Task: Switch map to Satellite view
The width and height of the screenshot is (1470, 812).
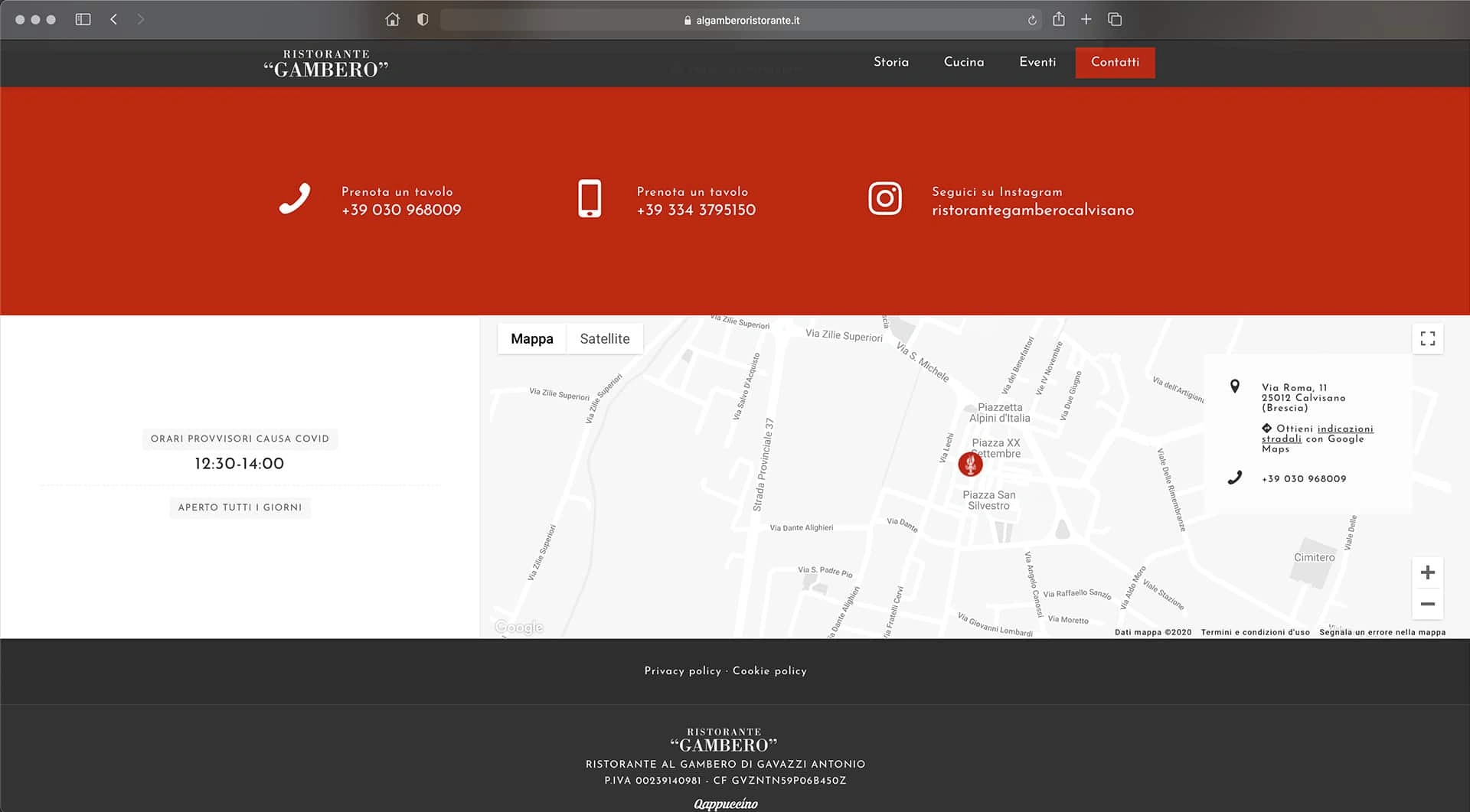Action: coord(605,338)
